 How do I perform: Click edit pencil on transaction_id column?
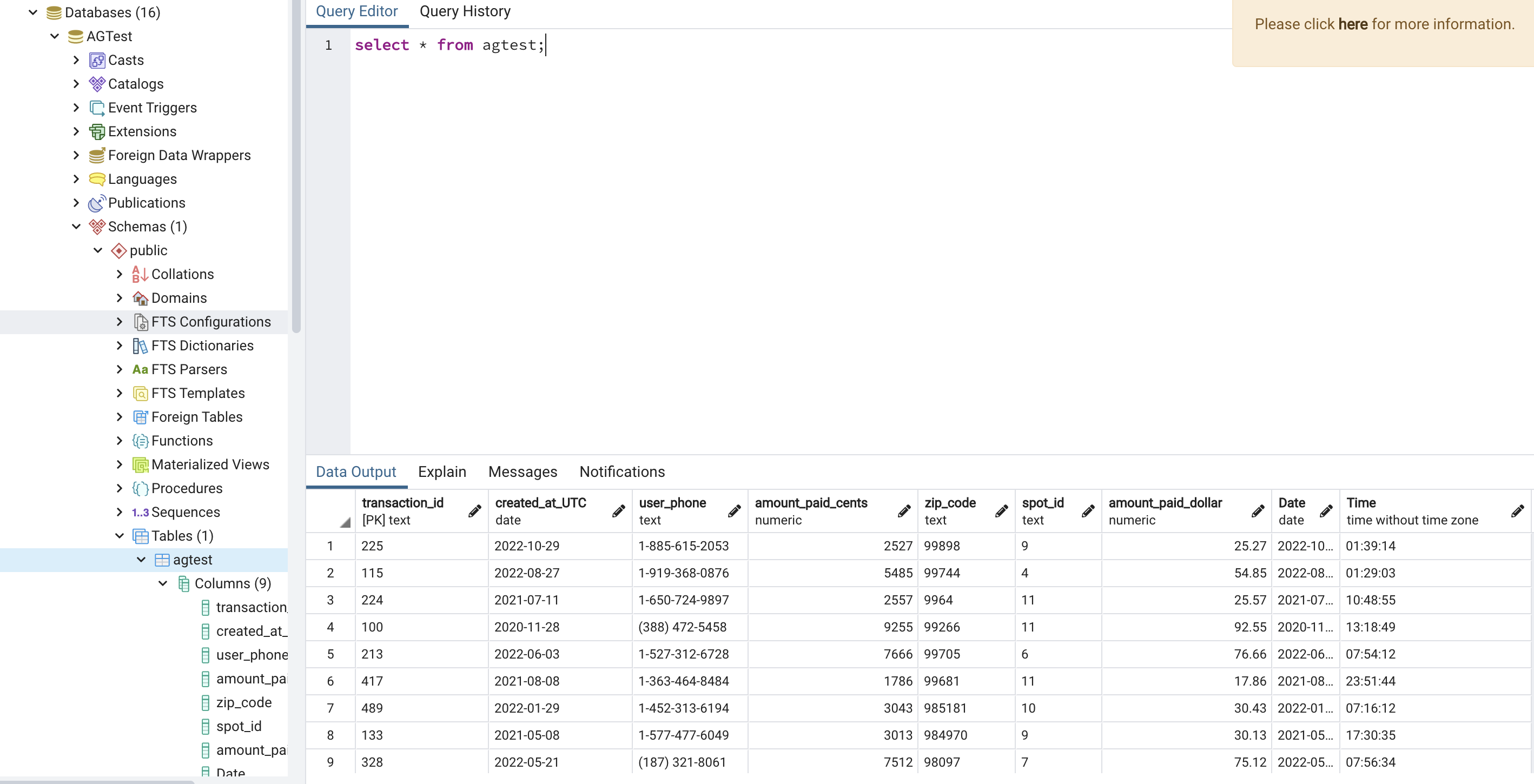tap(474, 511)
